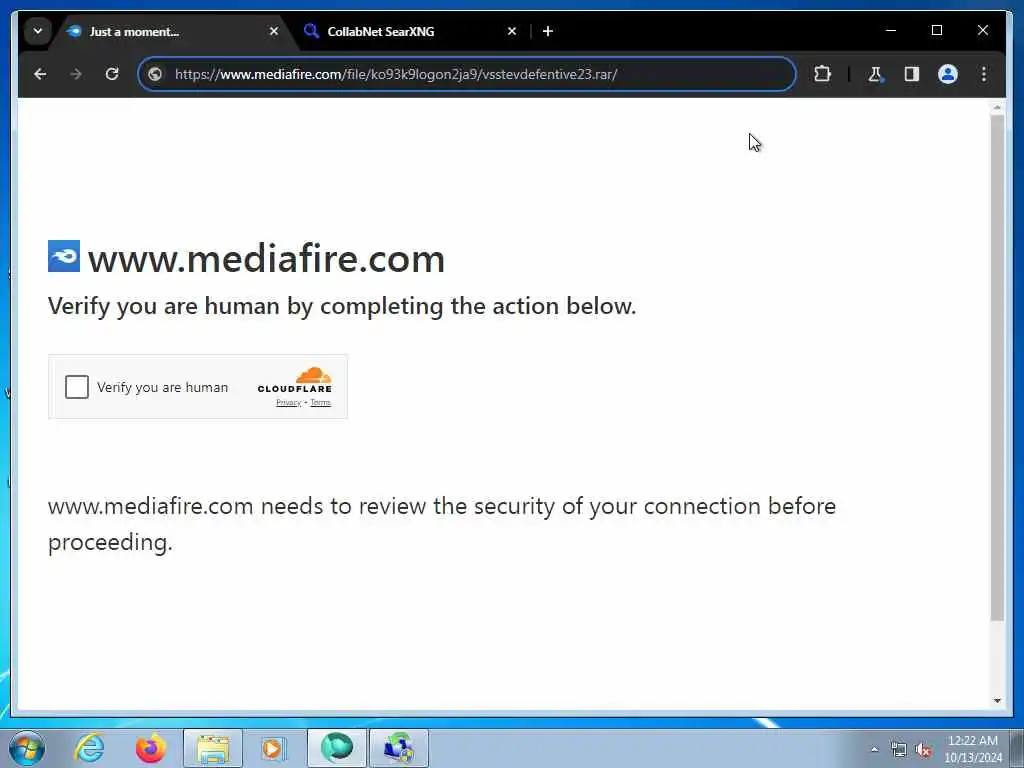Image resolution: width=1024 pixels, height=768 pixels.
Task: Click the www.mediafire.com heading text
Action: tap(266, 259)
